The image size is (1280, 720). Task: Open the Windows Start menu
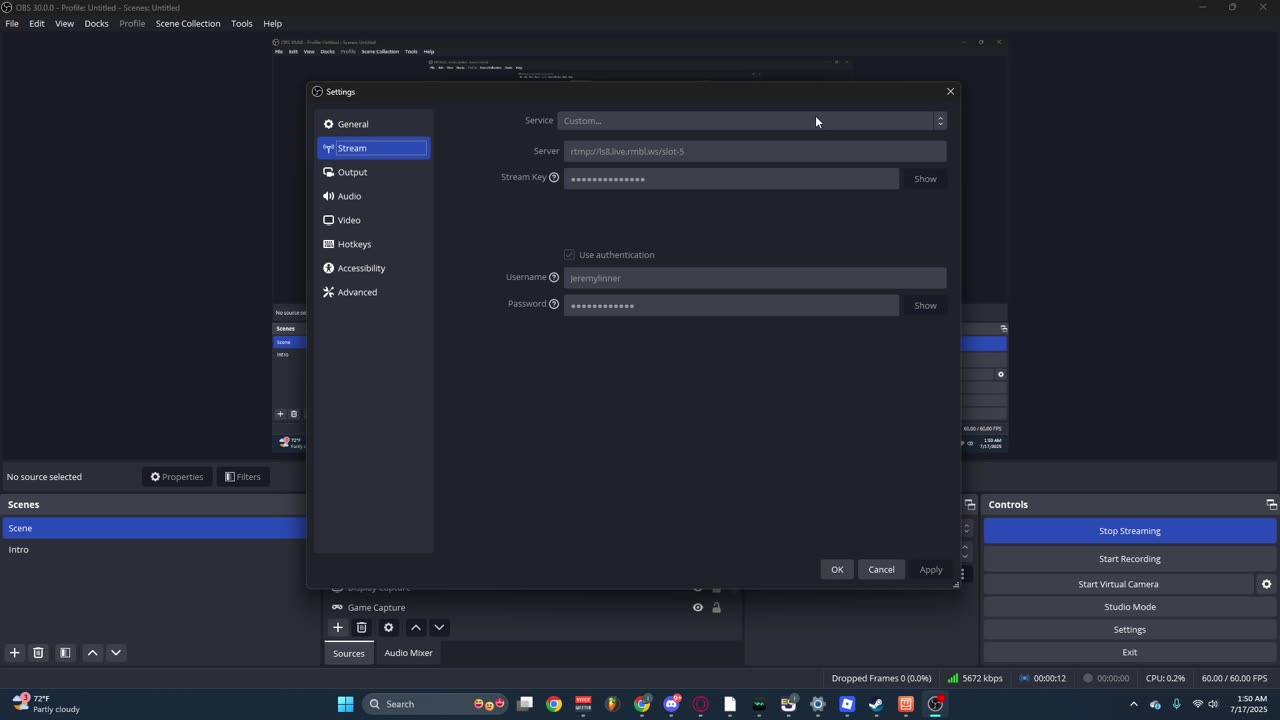click(345, 704)
